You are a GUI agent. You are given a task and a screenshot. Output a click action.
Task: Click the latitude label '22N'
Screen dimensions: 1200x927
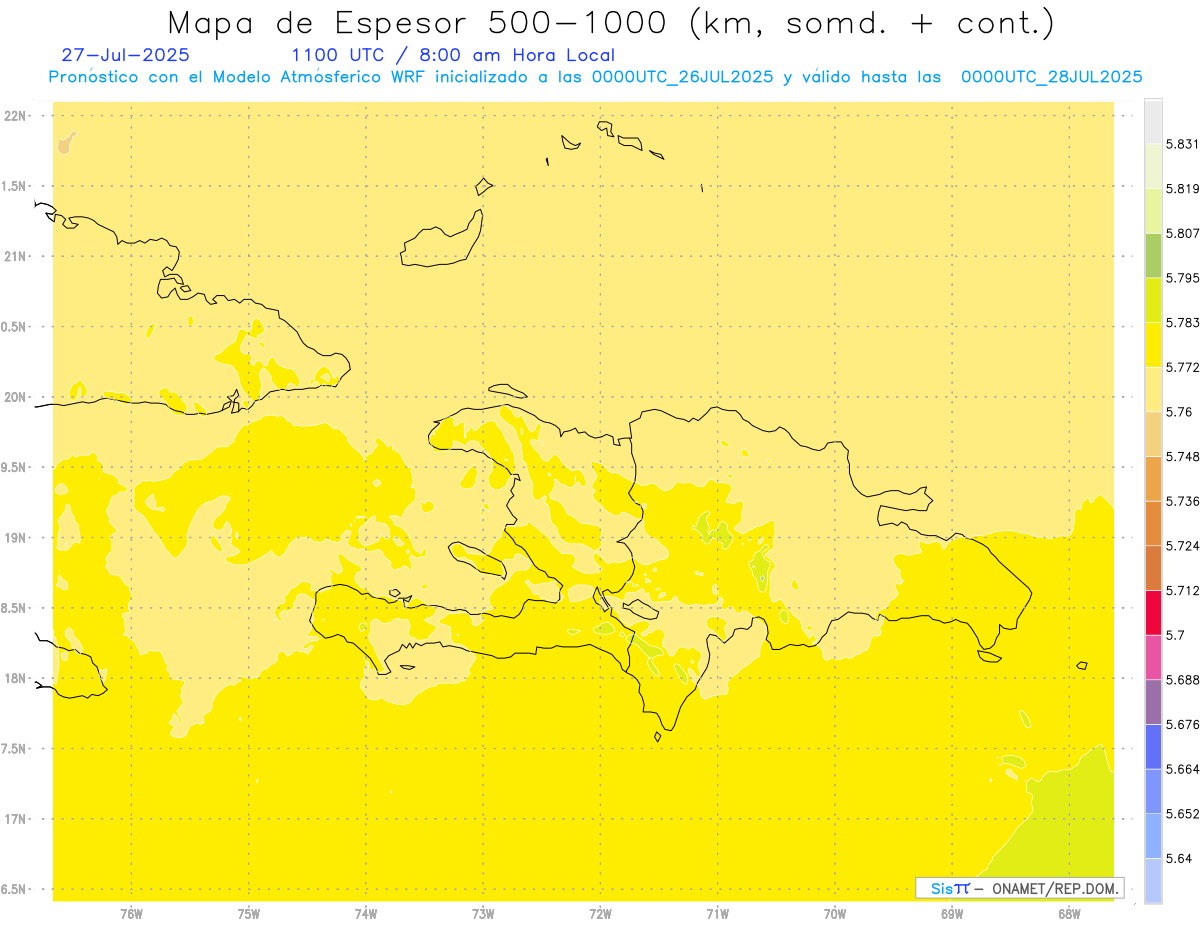click(x=15, y=116)
